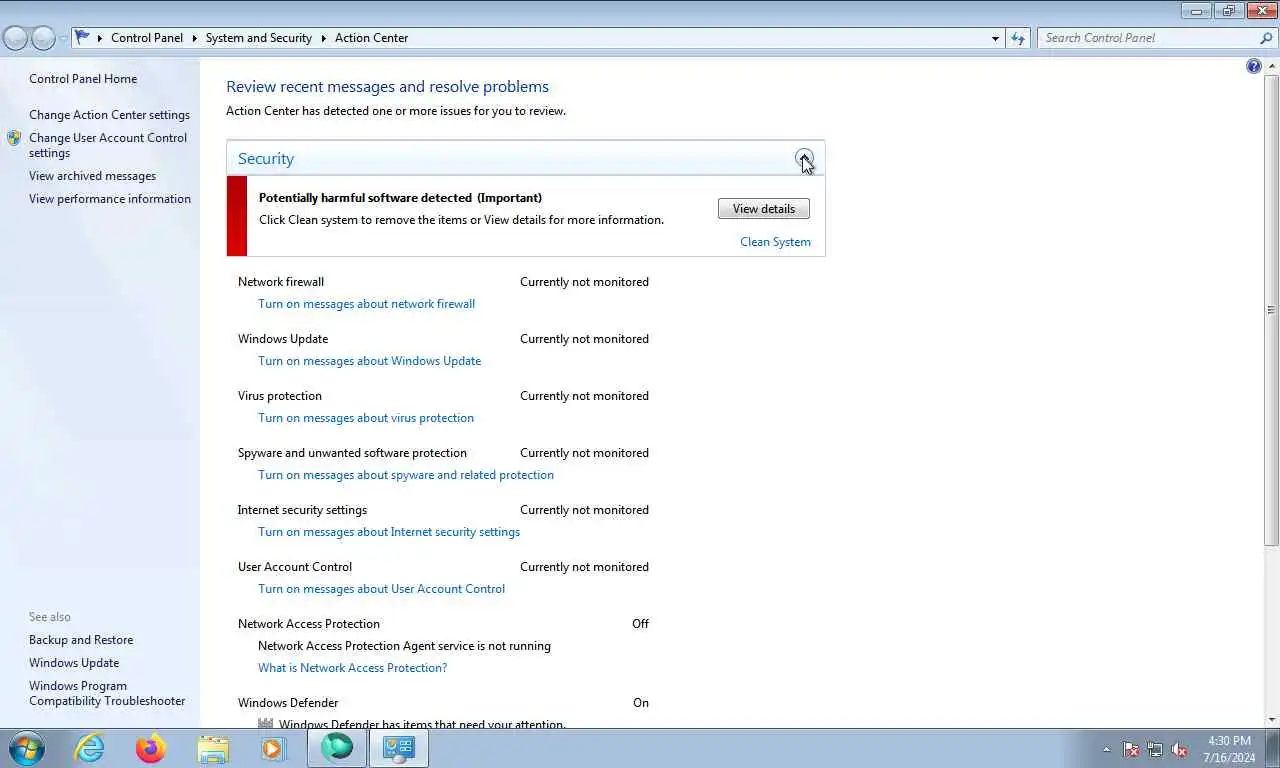
Task: Click the teal play-icon app on taskbar
Action: click(337, 748)
